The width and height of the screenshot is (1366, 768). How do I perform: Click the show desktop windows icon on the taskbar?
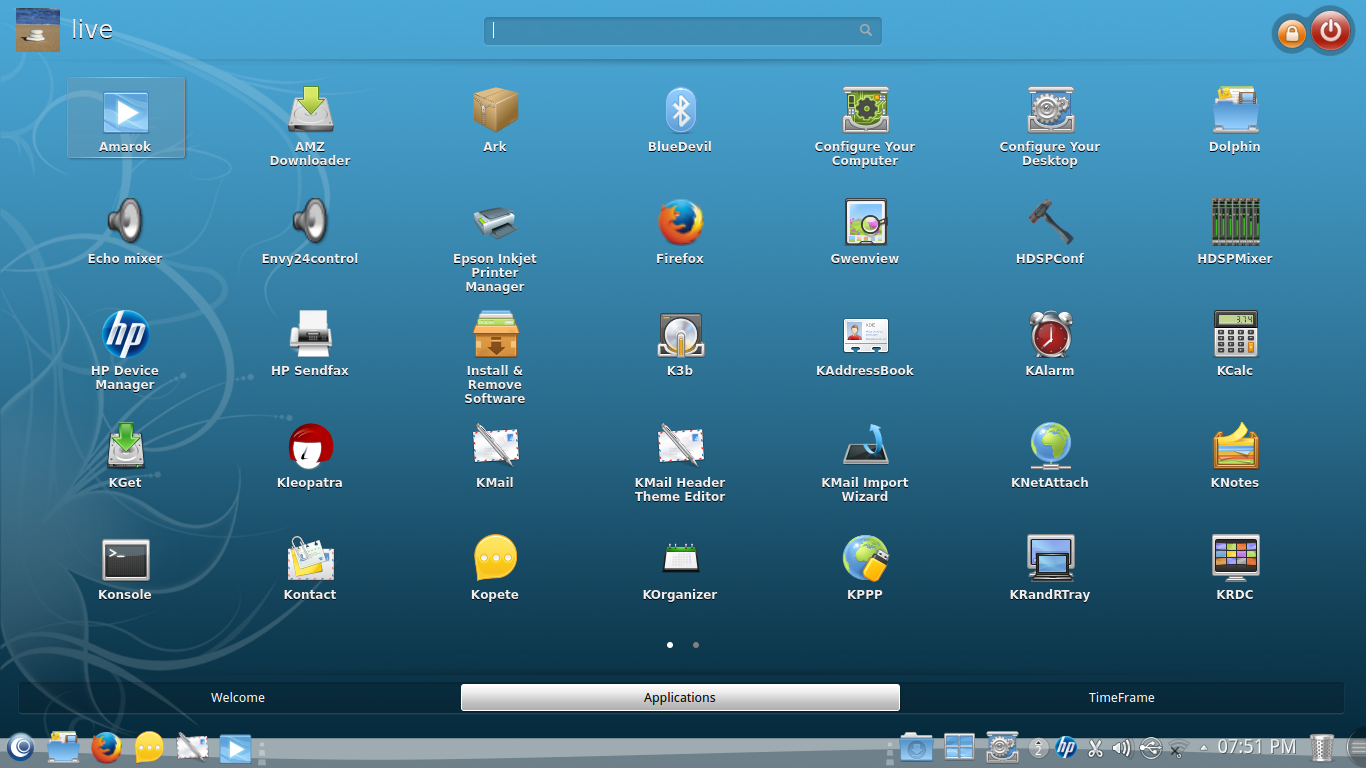[x=959, y=747]
